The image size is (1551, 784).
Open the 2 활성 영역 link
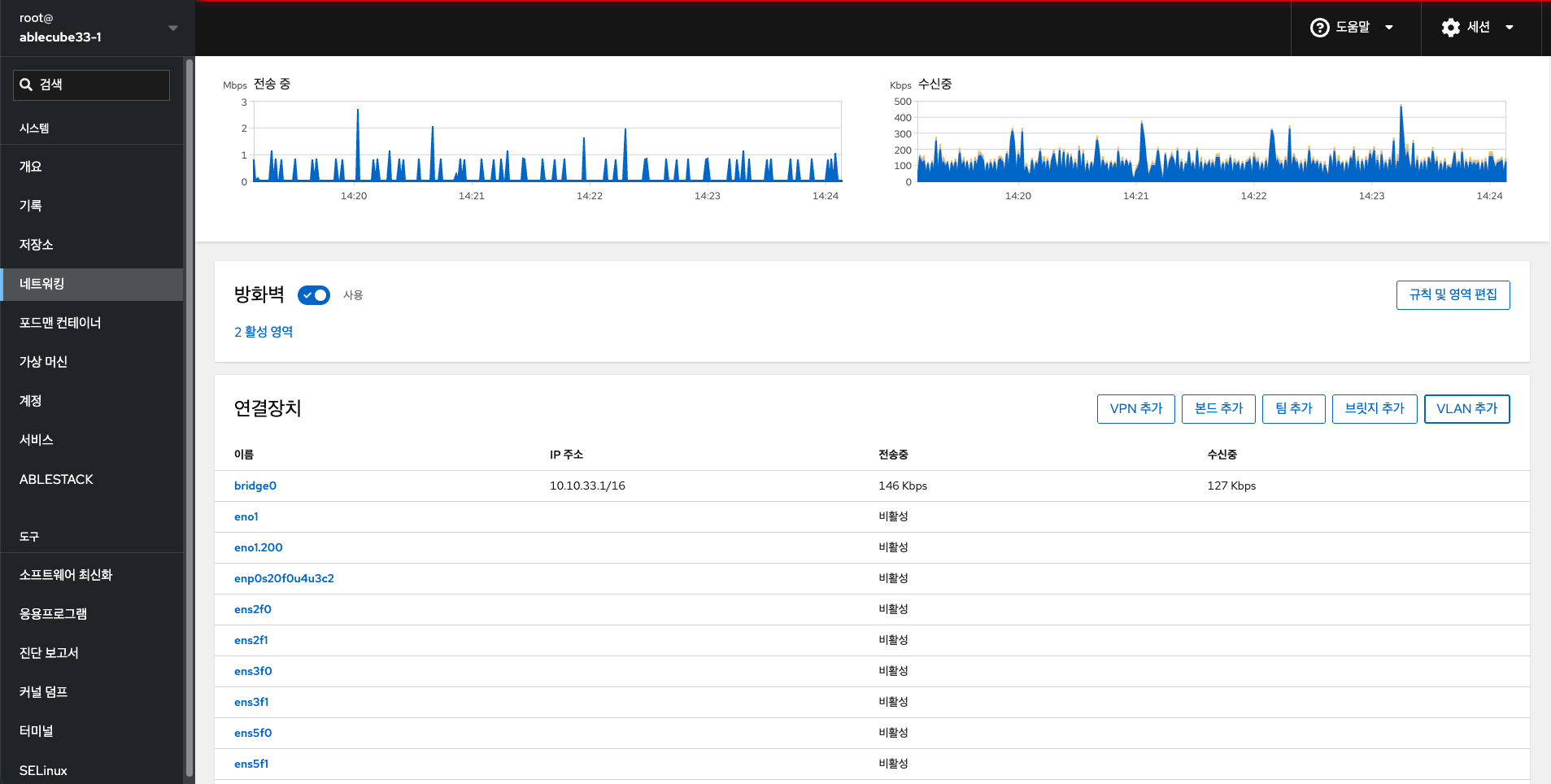264,332
